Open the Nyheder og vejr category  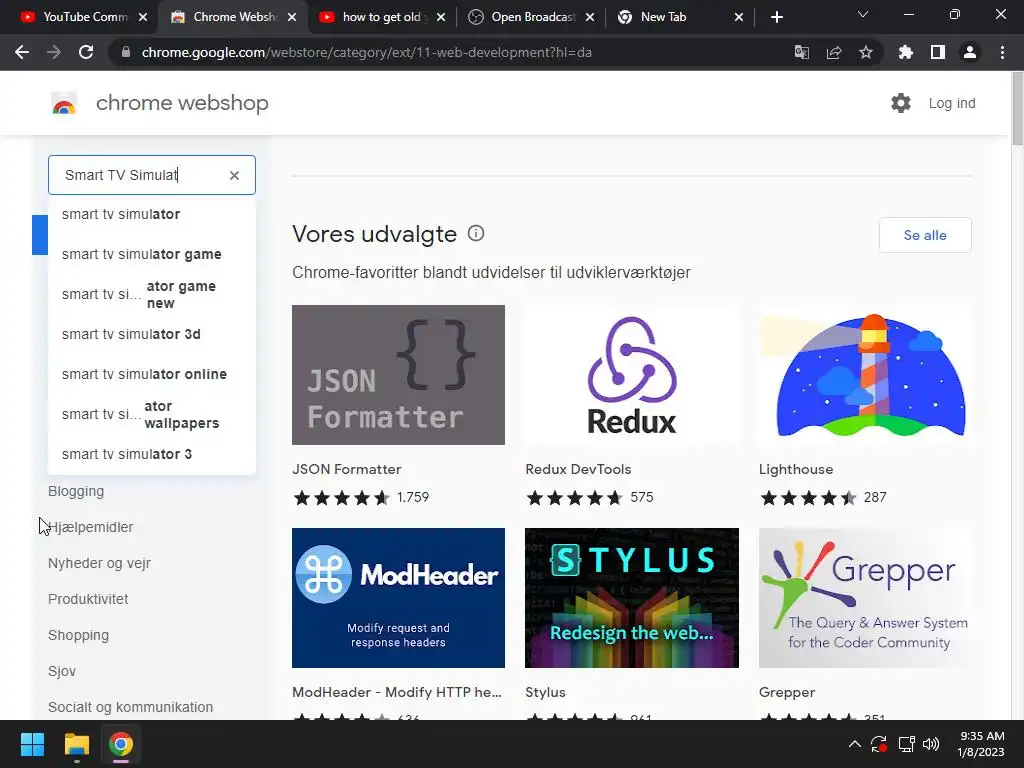(x=99, y=563)
